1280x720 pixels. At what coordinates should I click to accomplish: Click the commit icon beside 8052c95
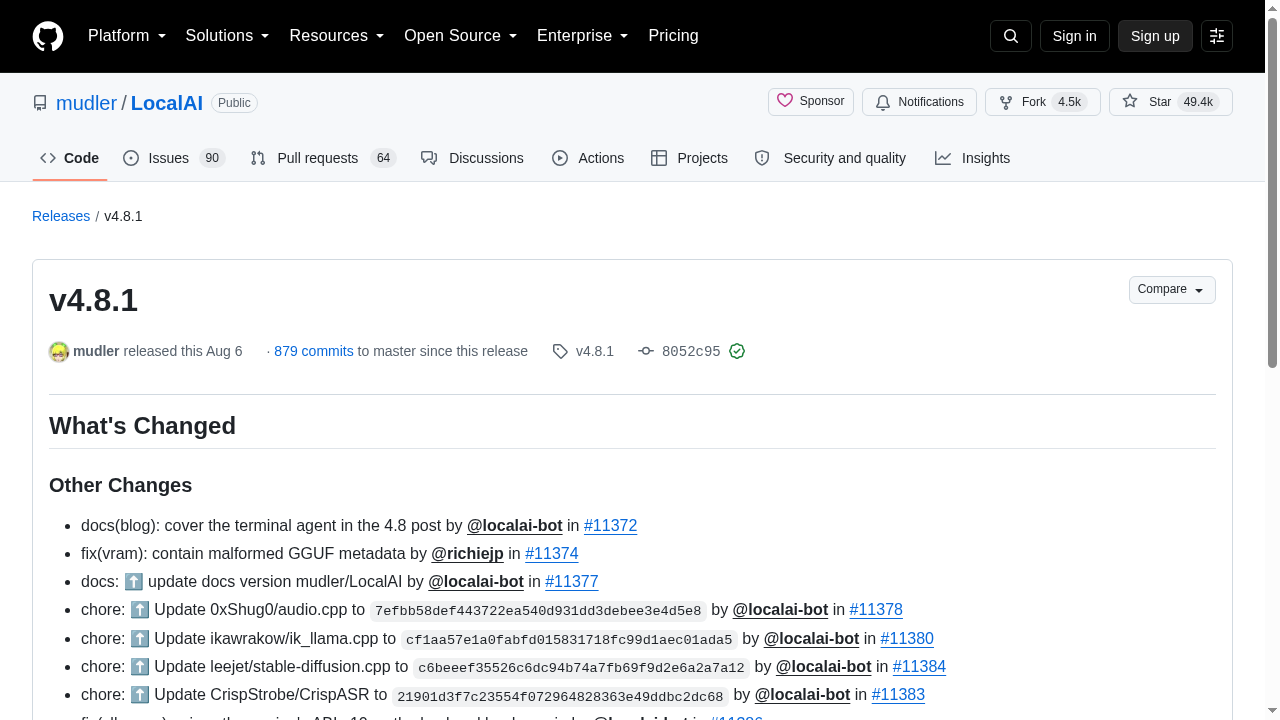(x=646, y=351)
